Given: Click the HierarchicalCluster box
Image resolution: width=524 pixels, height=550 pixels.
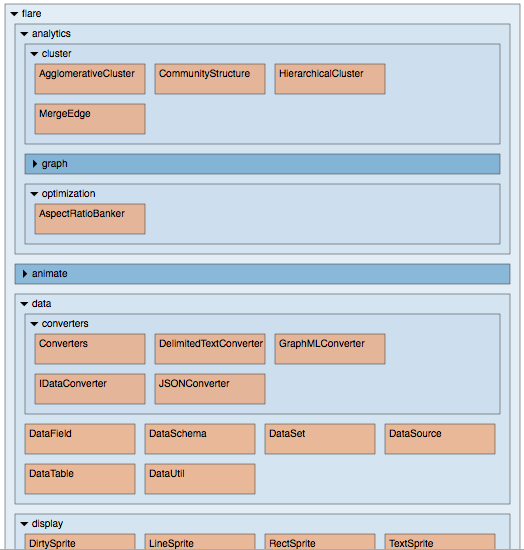Looking at the screenshot, I should click(330, 79).
